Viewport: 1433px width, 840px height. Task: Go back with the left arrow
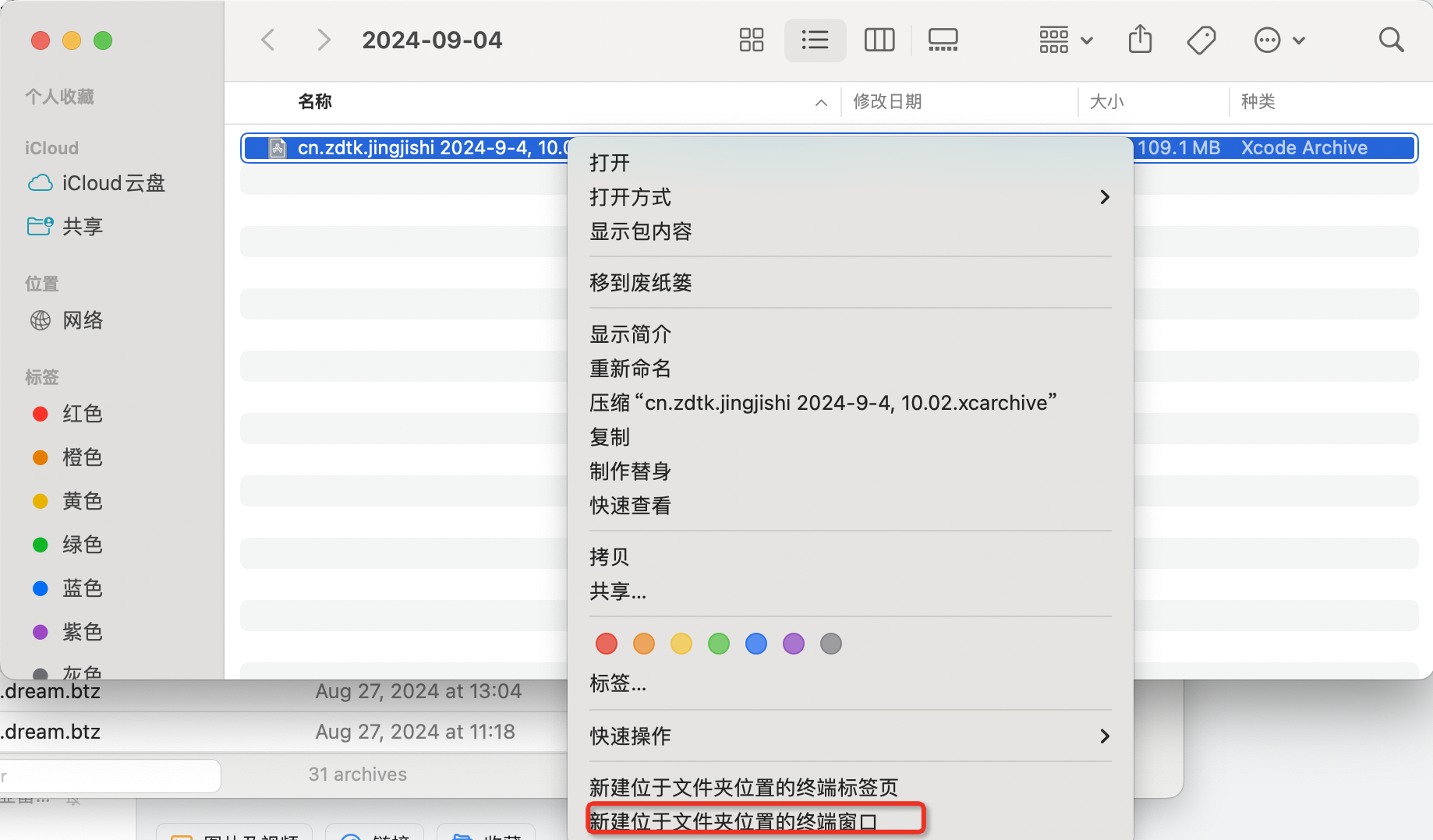(x=268, y=40)
